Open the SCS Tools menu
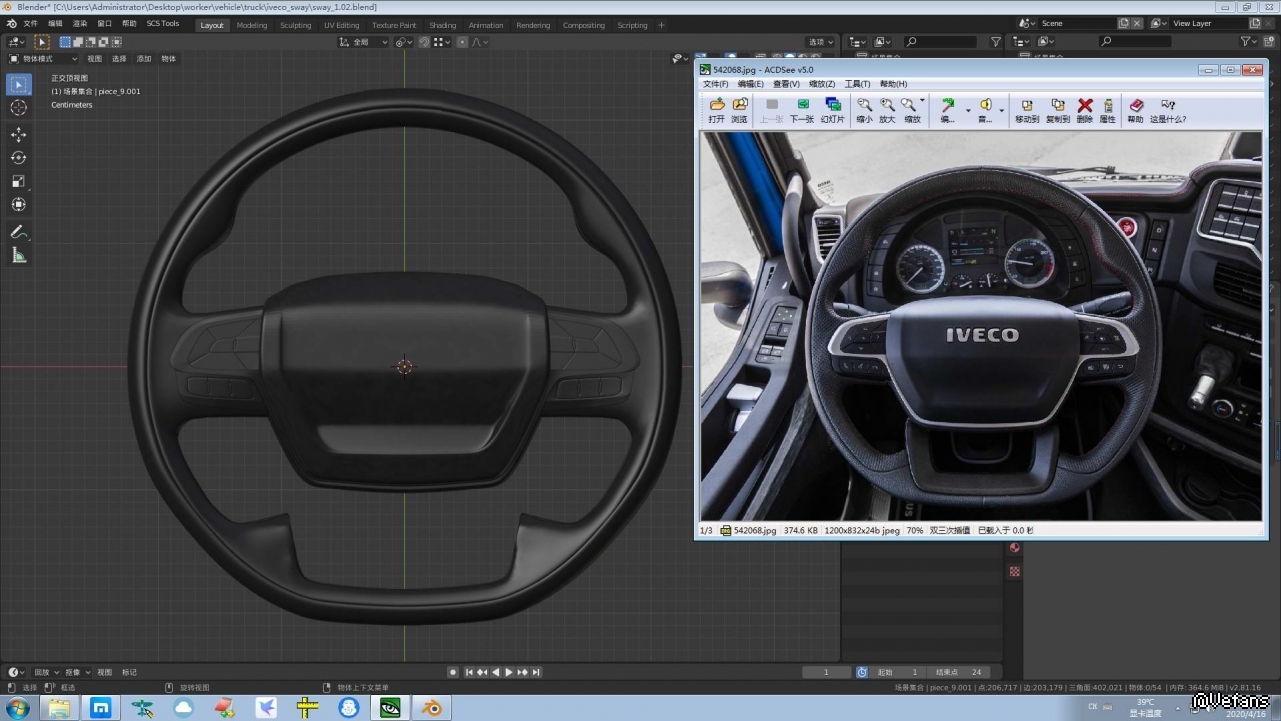Viewport: 1281px width, 721px height. click(x=163, y=23)
